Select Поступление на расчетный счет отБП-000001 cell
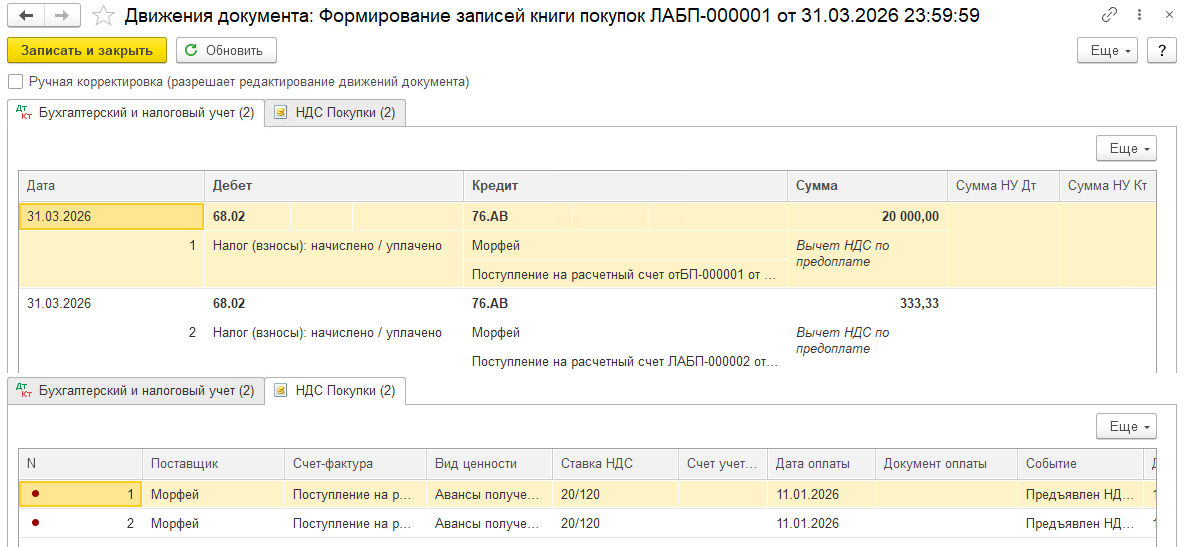Screen dimensions: 1191x547 [625, 274]
